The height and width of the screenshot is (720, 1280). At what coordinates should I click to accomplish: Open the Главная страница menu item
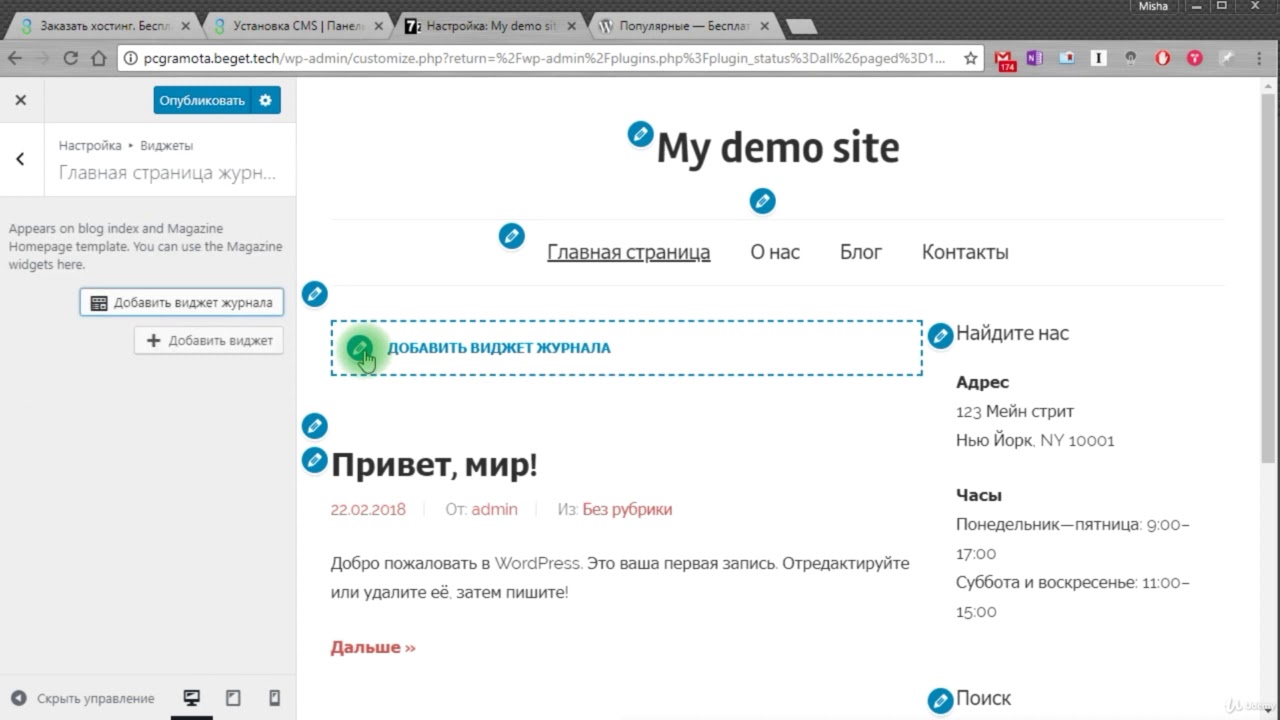(628, 252)
